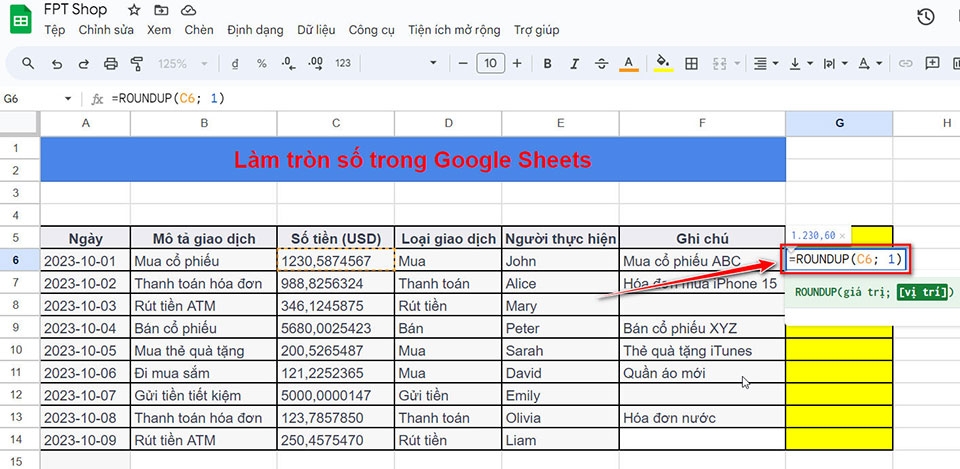Open the text color picker
This screenshot has height=469, width=960.
pyautogui.click(x=629, y=63)
